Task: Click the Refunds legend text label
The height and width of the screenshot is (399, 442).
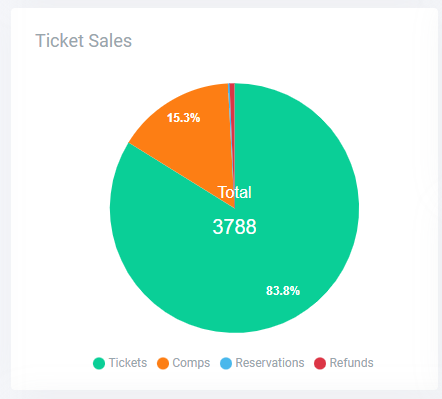Action: (x=351, y=363)
